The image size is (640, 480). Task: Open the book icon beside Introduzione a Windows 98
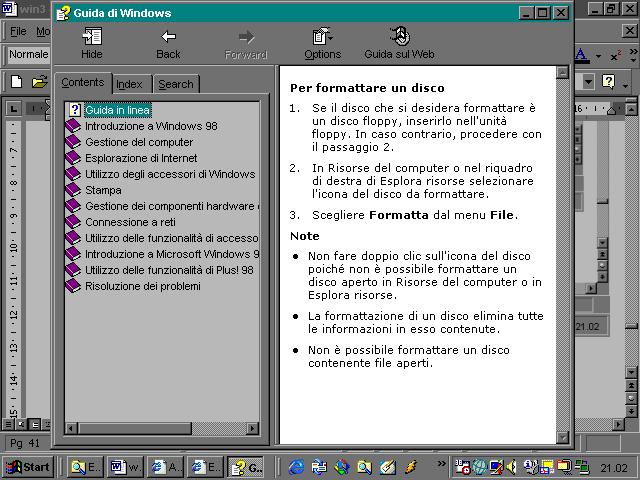[73, 126]
